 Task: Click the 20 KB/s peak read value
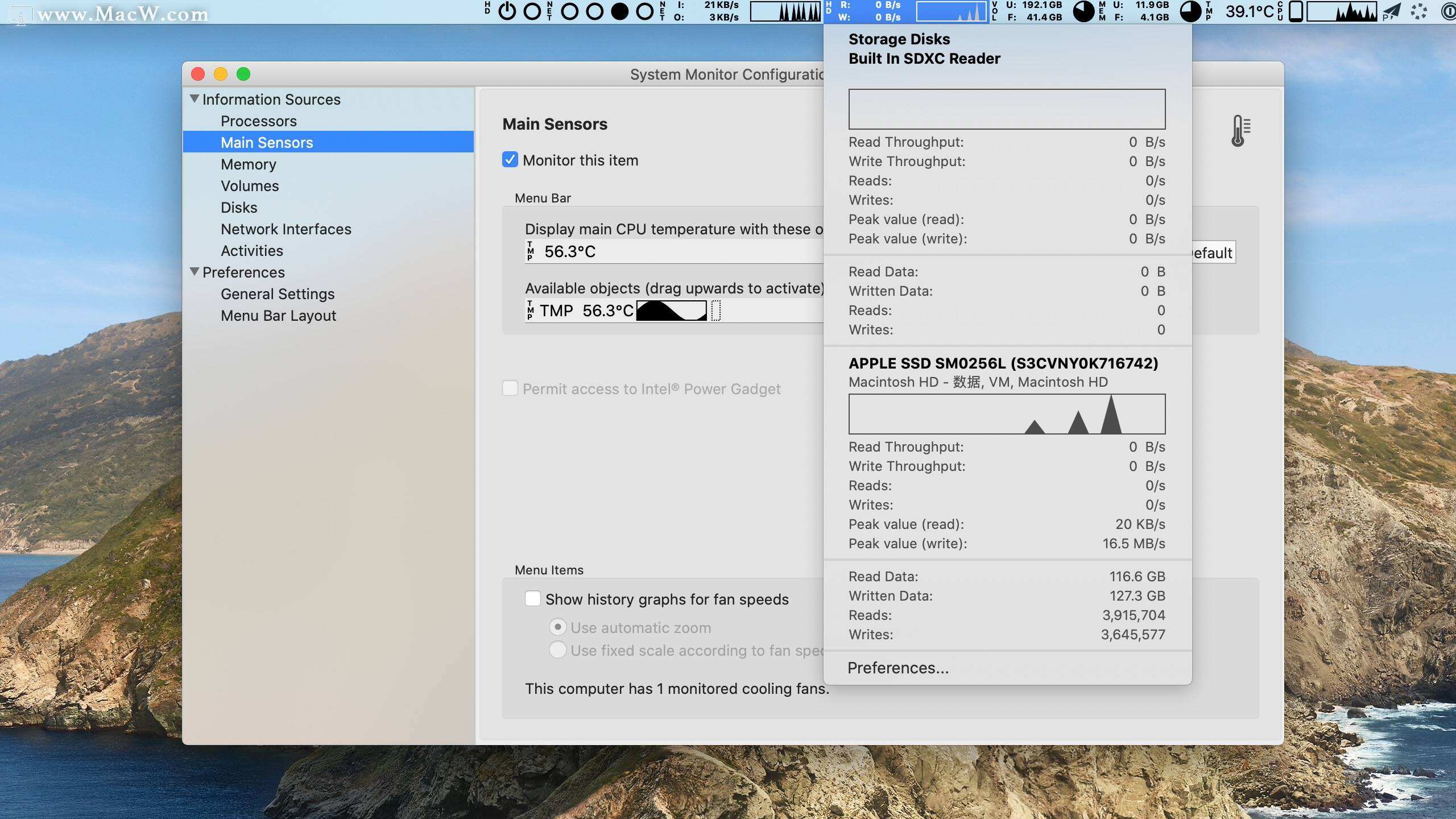click(1140, 524)
